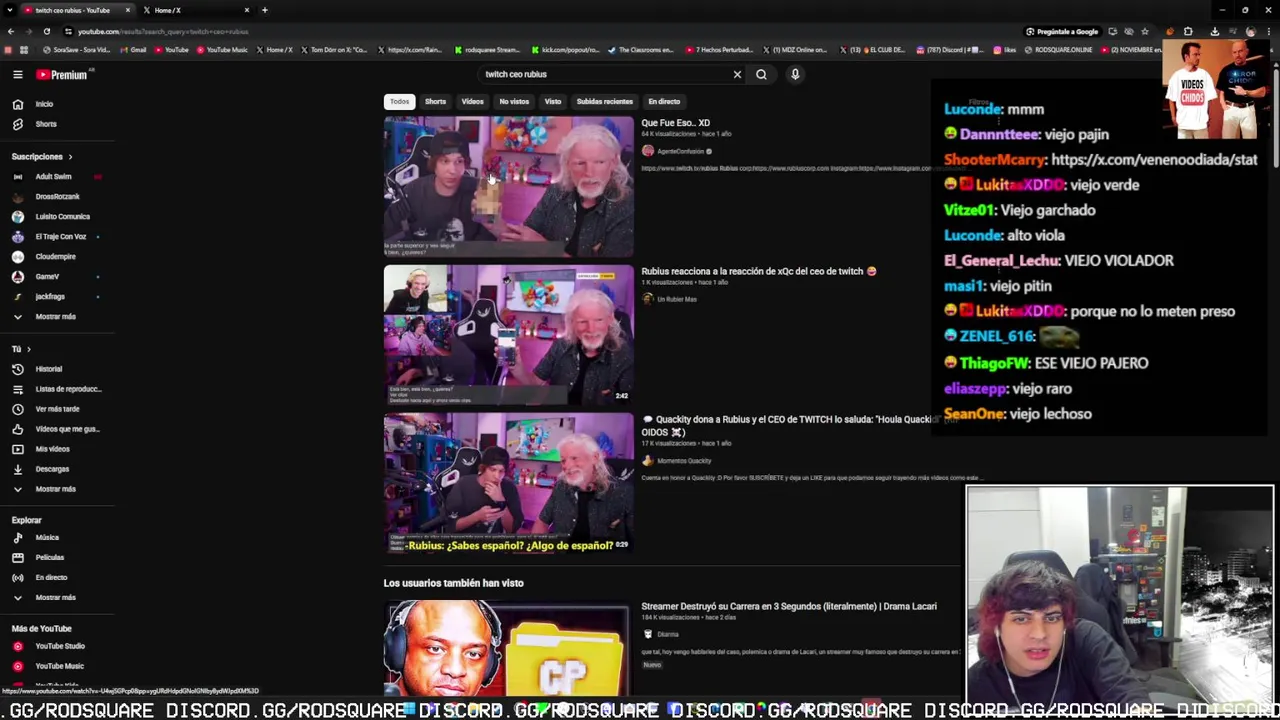This screenshot has width=1280, height=720.
Task: Open the Que Fue Eso video thumbnail
Action: pyautogui.click(x=508, y=187)
